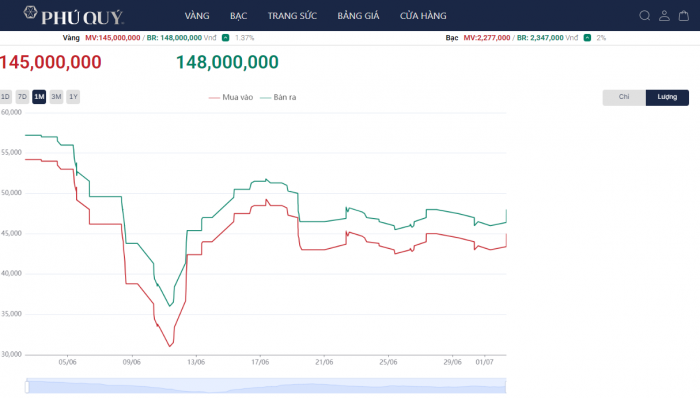Select the 1D time range
This screenshot has height=398, width=700.
(5, 97)
